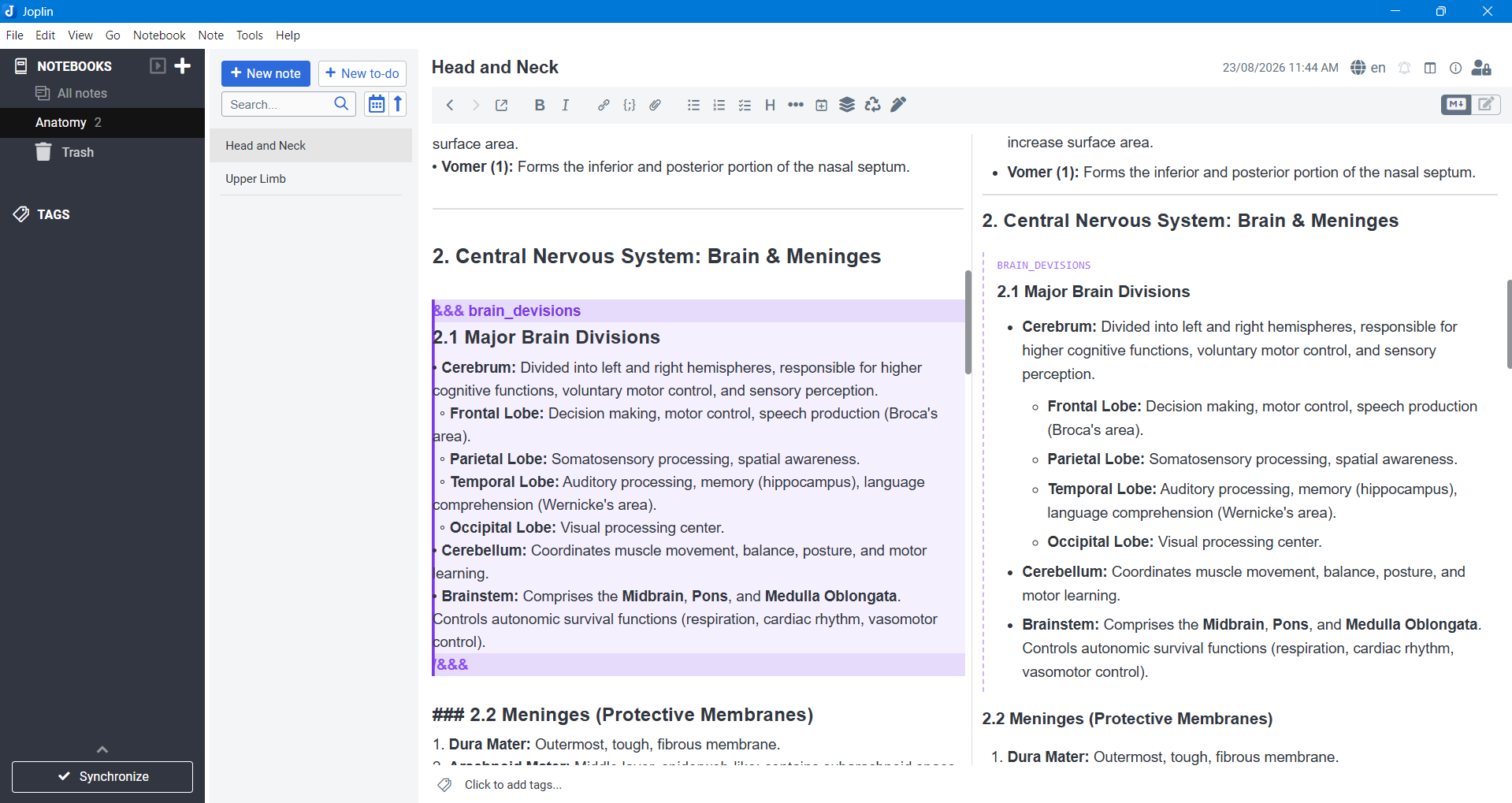Image resolution: width=1512 pixels, height=803 pixels.
Task: Switch to rich text editor mode
Action: pos(1487,105)
